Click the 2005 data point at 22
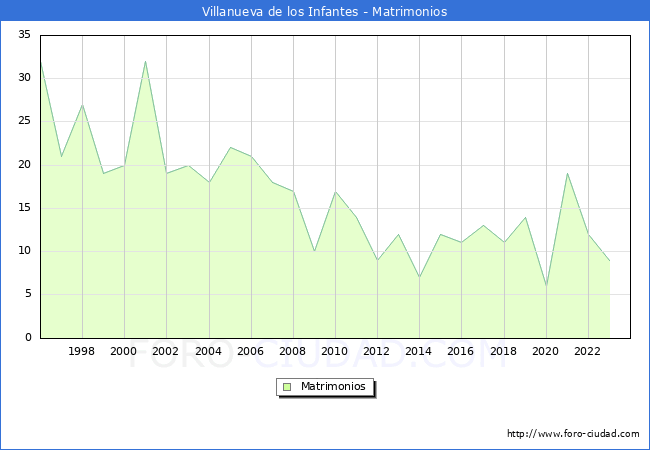650x450 pixels. tap(230, 148)
